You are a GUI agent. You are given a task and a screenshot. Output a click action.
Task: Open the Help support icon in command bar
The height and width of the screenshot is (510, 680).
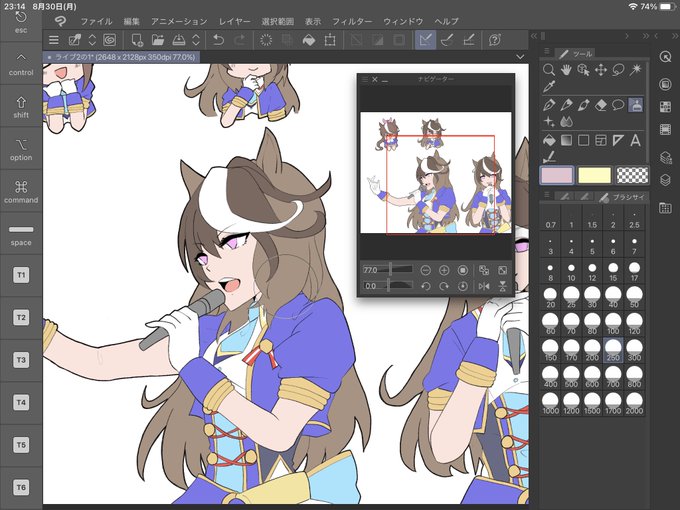click(x=495, y=40)
